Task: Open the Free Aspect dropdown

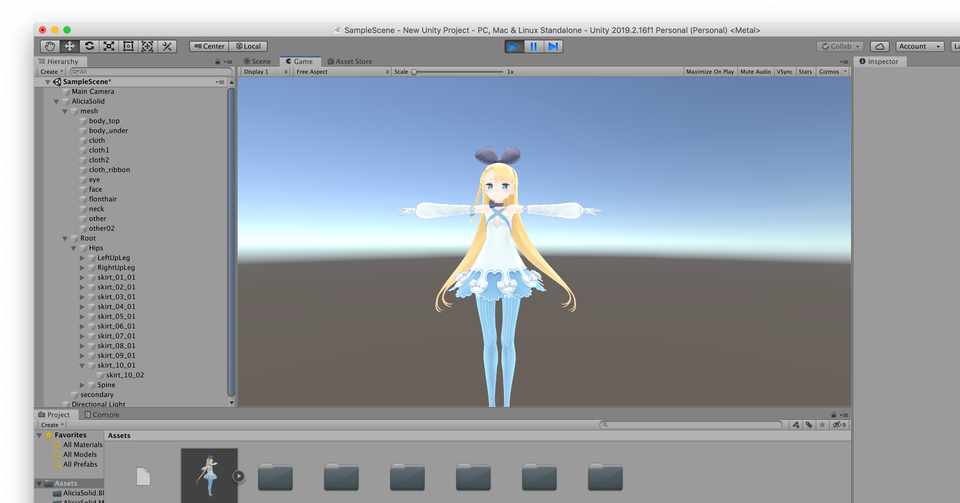Action: click(x=341, y=72)
